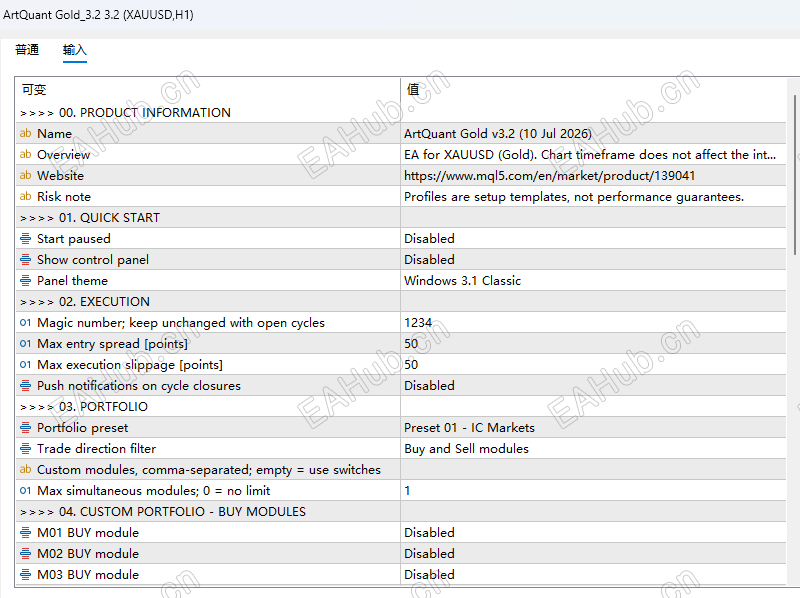This screenshot has width=800, height=598.
Task: Click the ab icon next to Overview
Action: click(26, 155)
